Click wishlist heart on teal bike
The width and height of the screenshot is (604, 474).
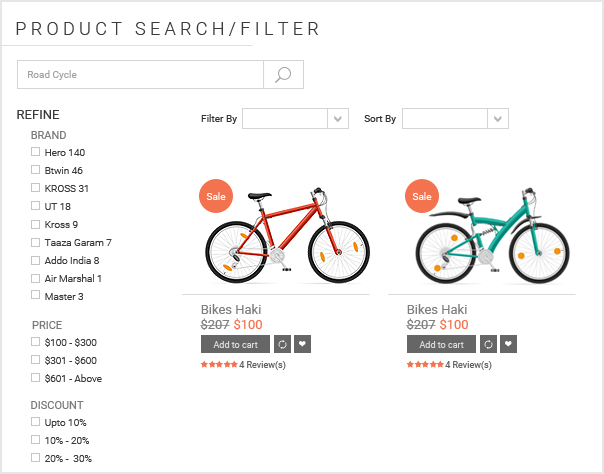point(509,345)
